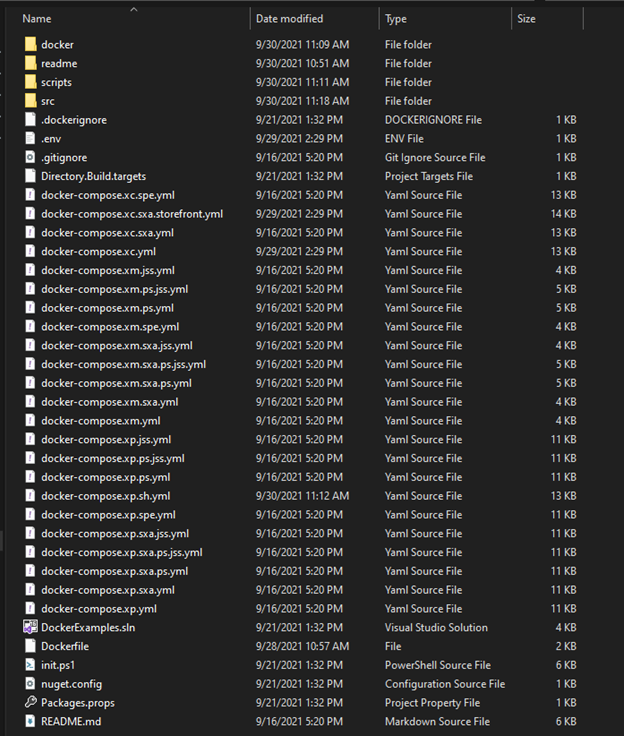Select the docker-compose.xp.sxa.jss.yml file name
Viewport: 624px width, 736px height.
tap(115, 533)
